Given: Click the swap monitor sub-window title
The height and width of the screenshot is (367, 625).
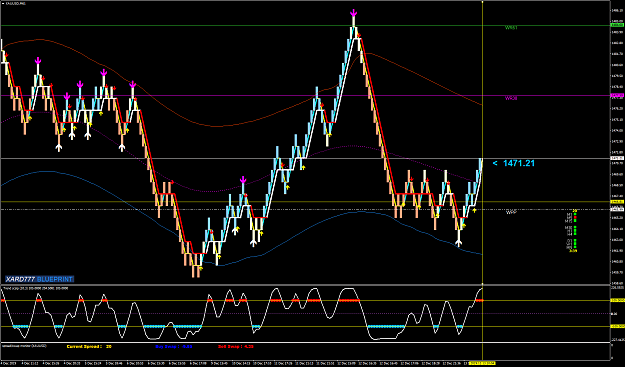Looking at the screenshot, I should pos(25,346).
